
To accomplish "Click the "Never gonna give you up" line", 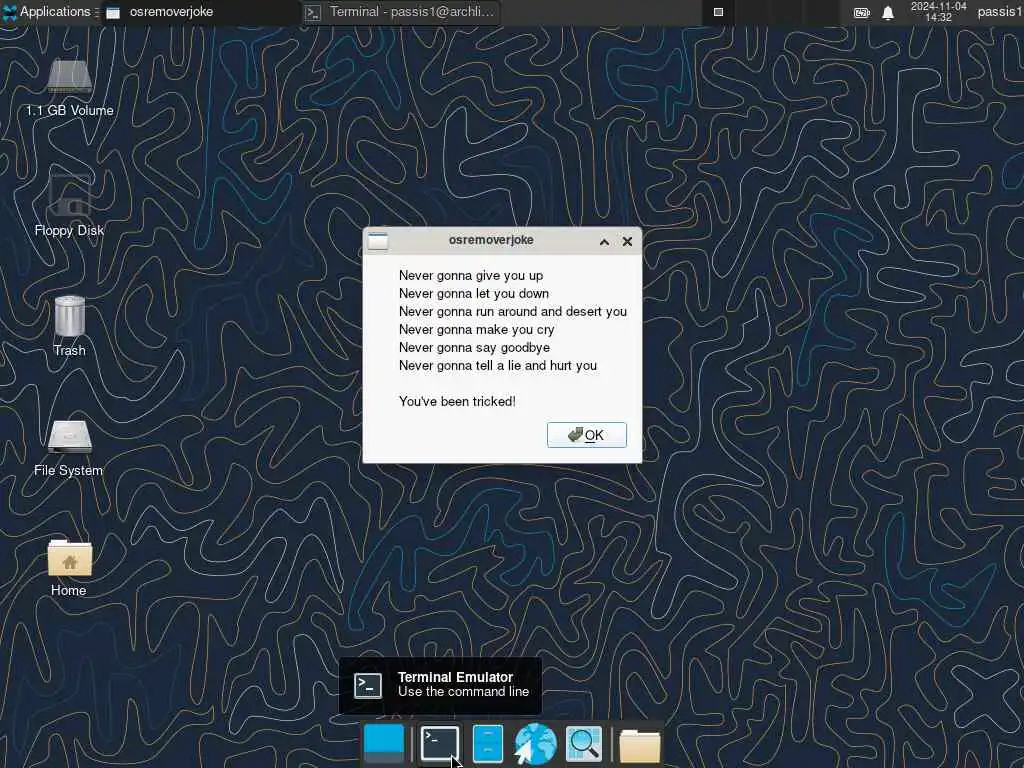I will 471,276.
